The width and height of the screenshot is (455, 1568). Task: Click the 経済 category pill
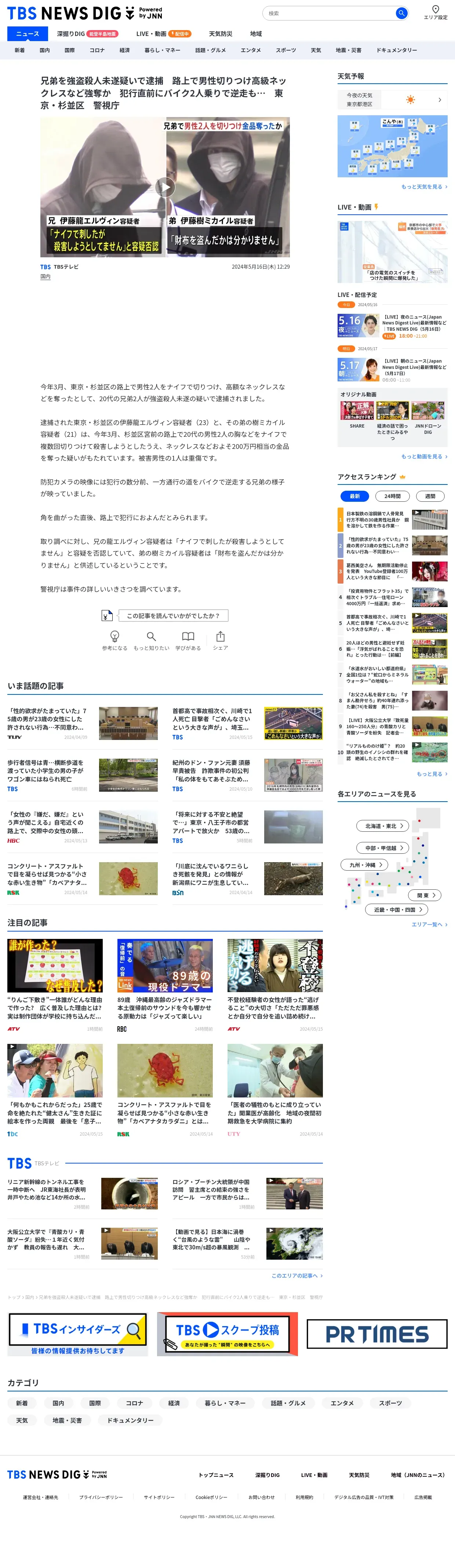tap(174, 1402)
